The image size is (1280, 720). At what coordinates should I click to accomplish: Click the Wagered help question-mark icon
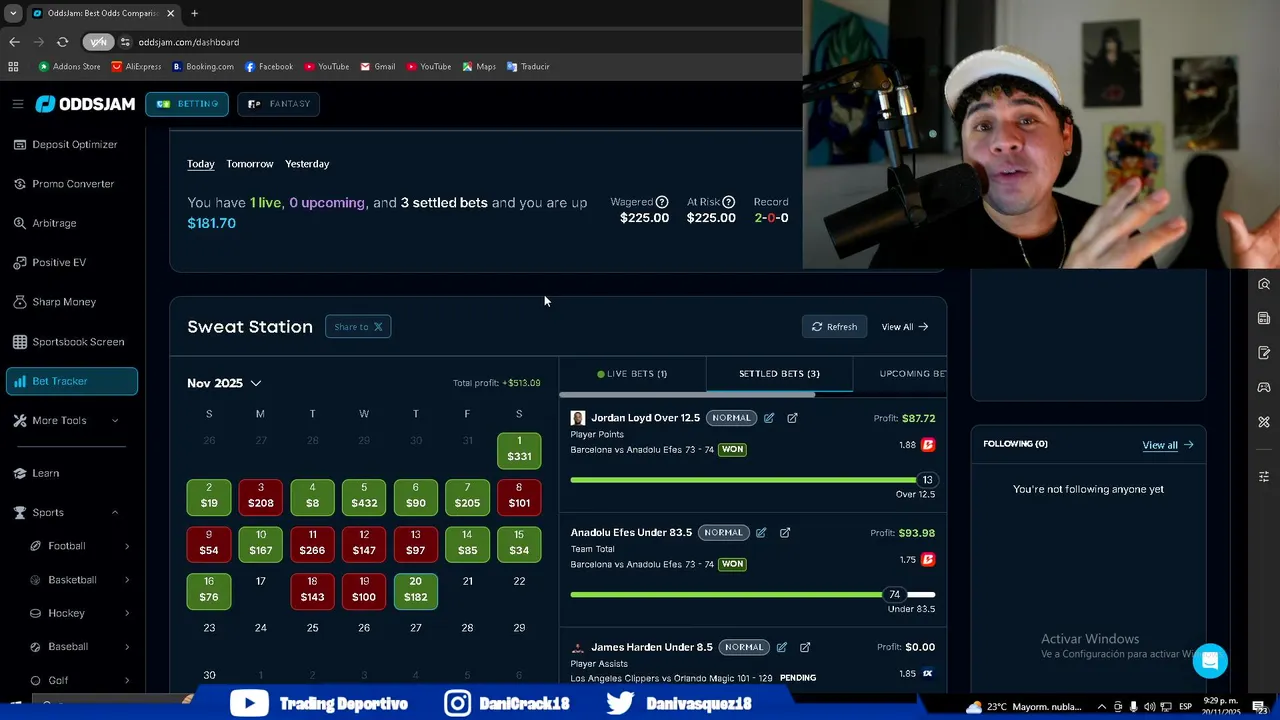point(662,202)
